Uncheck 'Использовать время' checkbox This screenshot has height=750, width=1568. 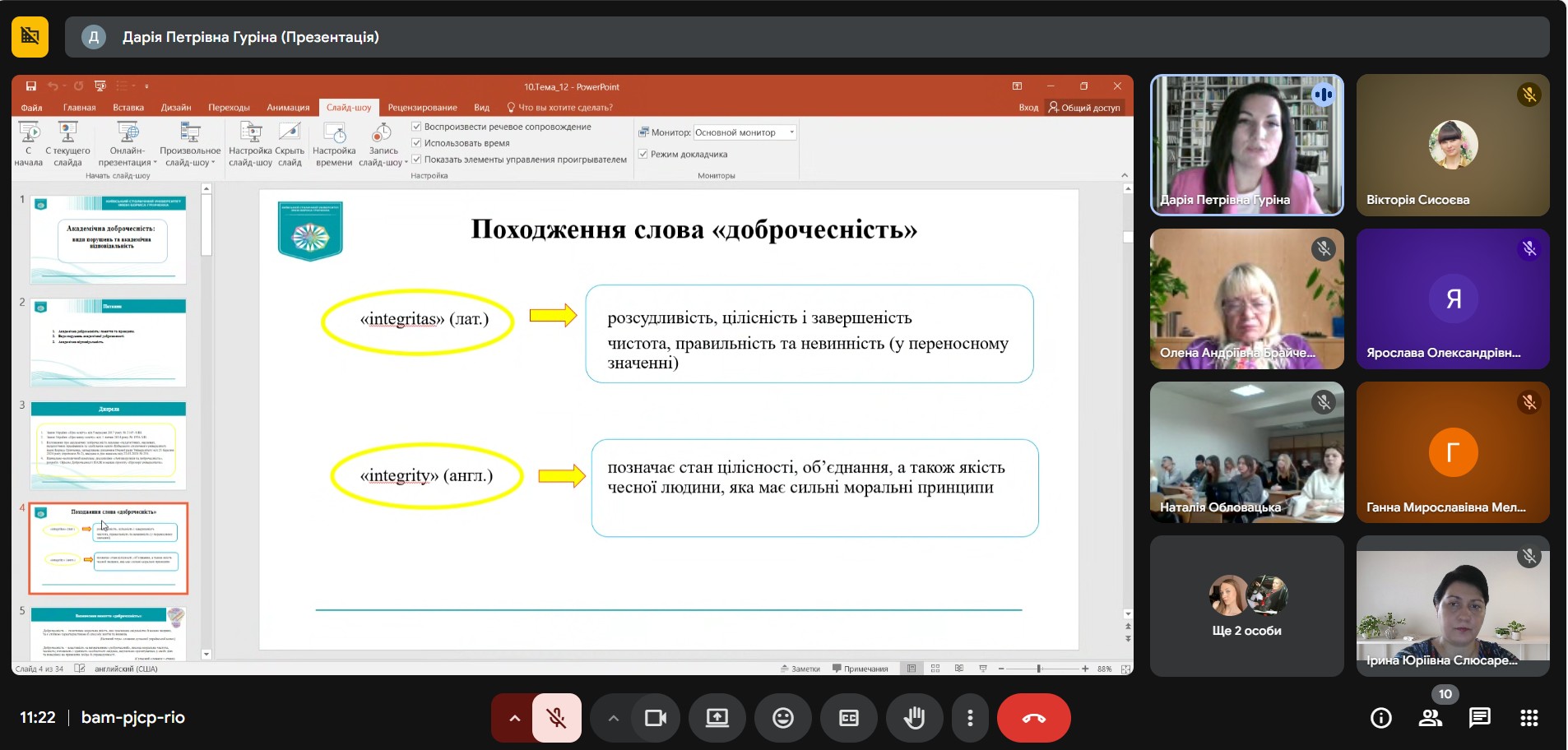[x=416, y=143]
